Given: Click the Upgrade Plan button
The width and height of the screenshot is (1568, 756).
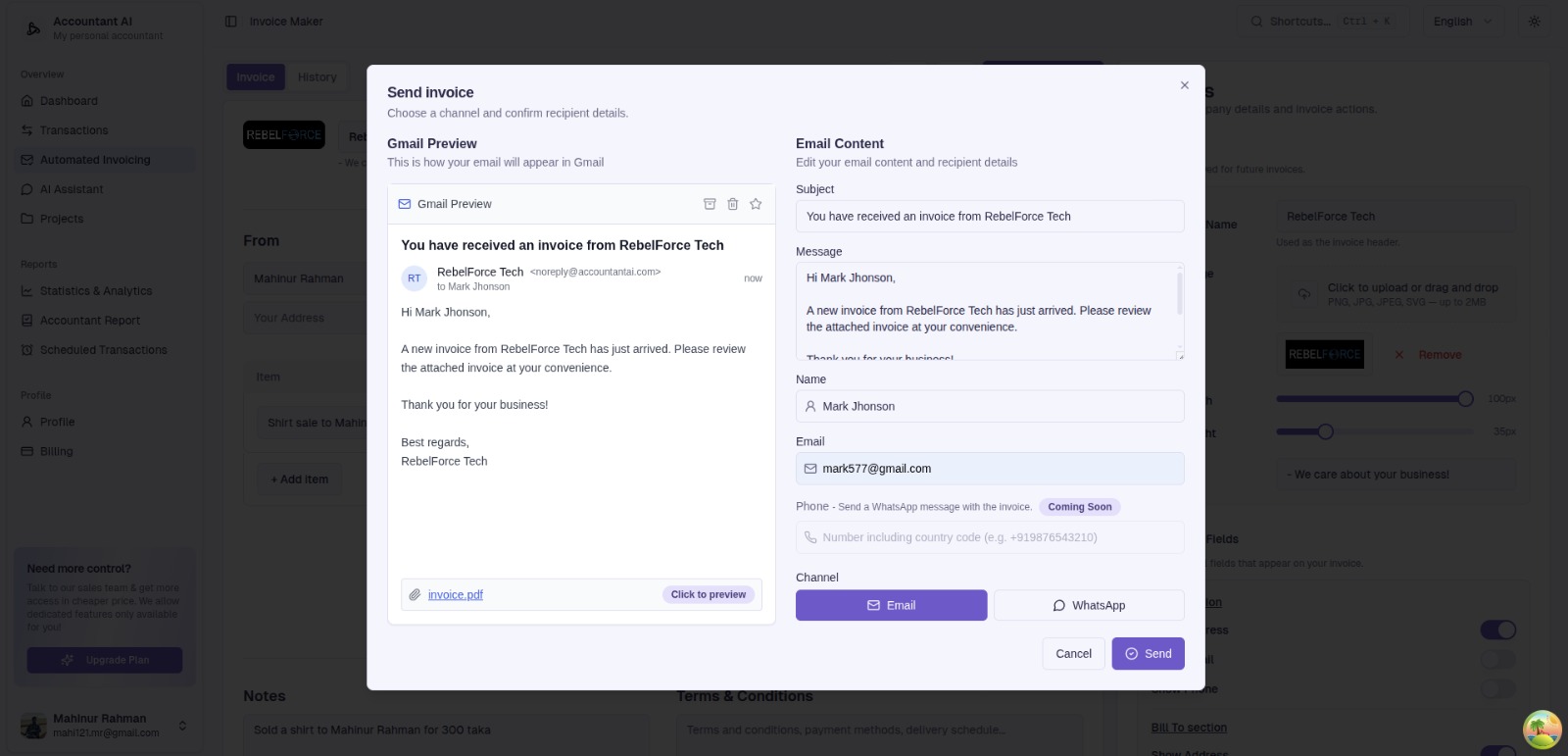Looking at the screenshot, I should (105, 660).
